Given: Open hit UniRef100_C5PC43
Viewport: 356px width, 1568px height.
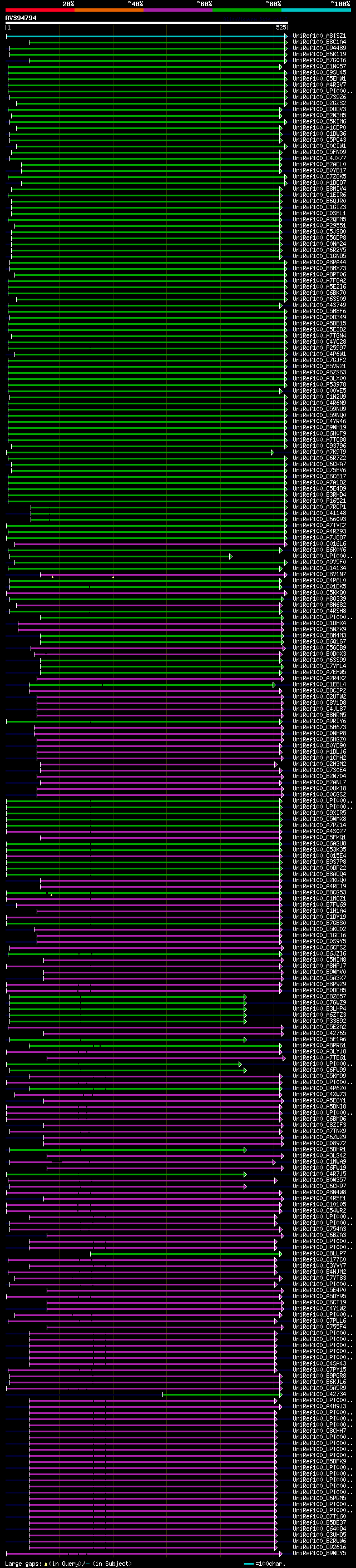Looking at the screenshot, I should (x=319, y=140).
